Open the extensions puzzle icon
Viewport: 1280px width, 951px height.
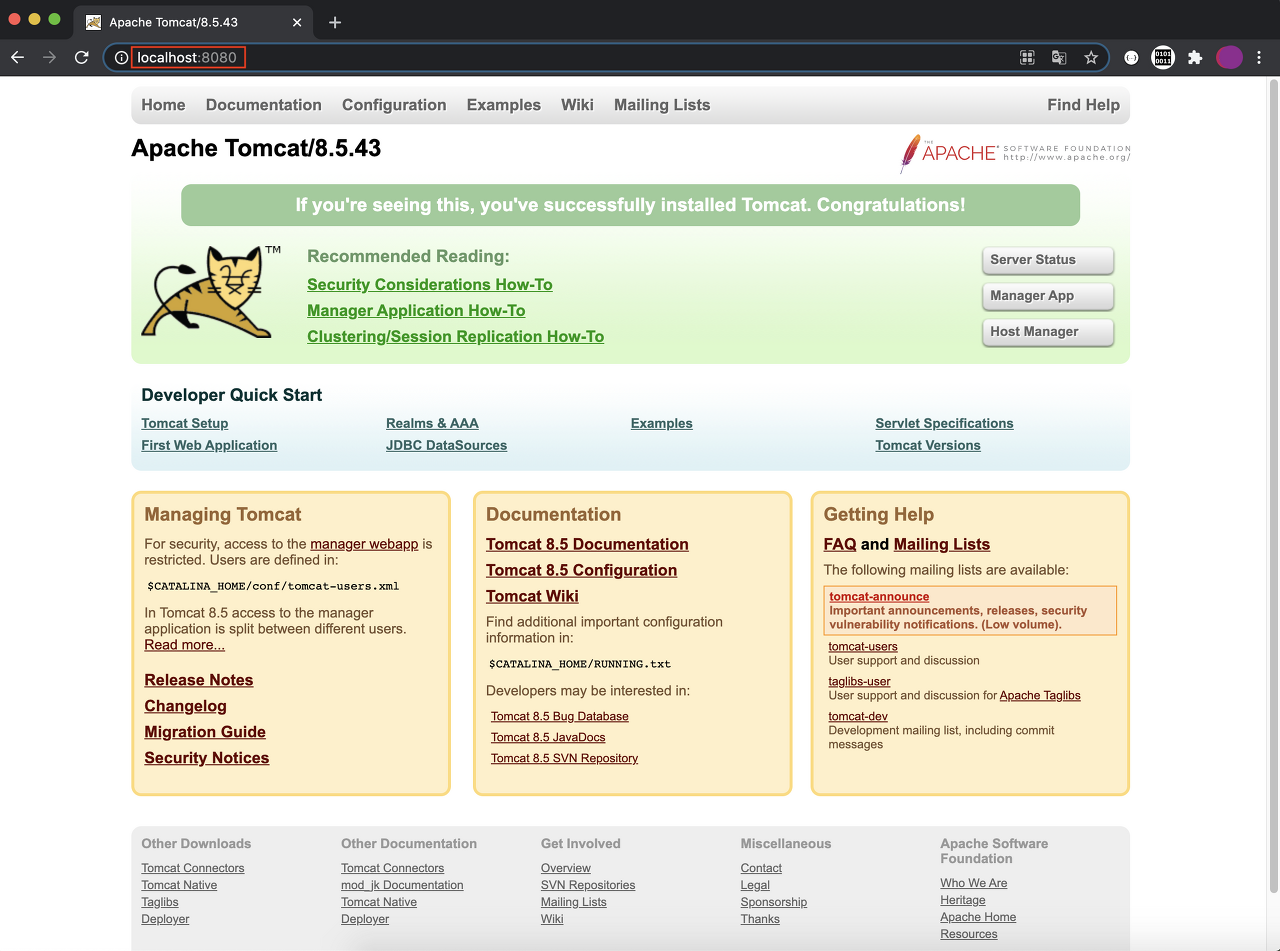[x=1195, y=58]
